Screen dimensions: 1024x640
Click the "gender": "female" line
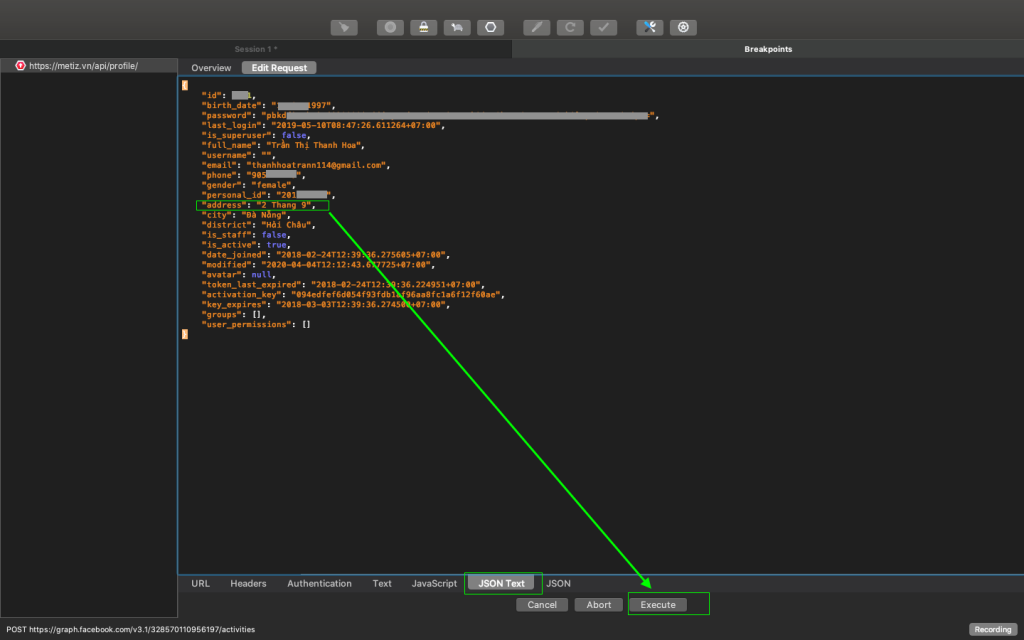[x=249, y=185]
